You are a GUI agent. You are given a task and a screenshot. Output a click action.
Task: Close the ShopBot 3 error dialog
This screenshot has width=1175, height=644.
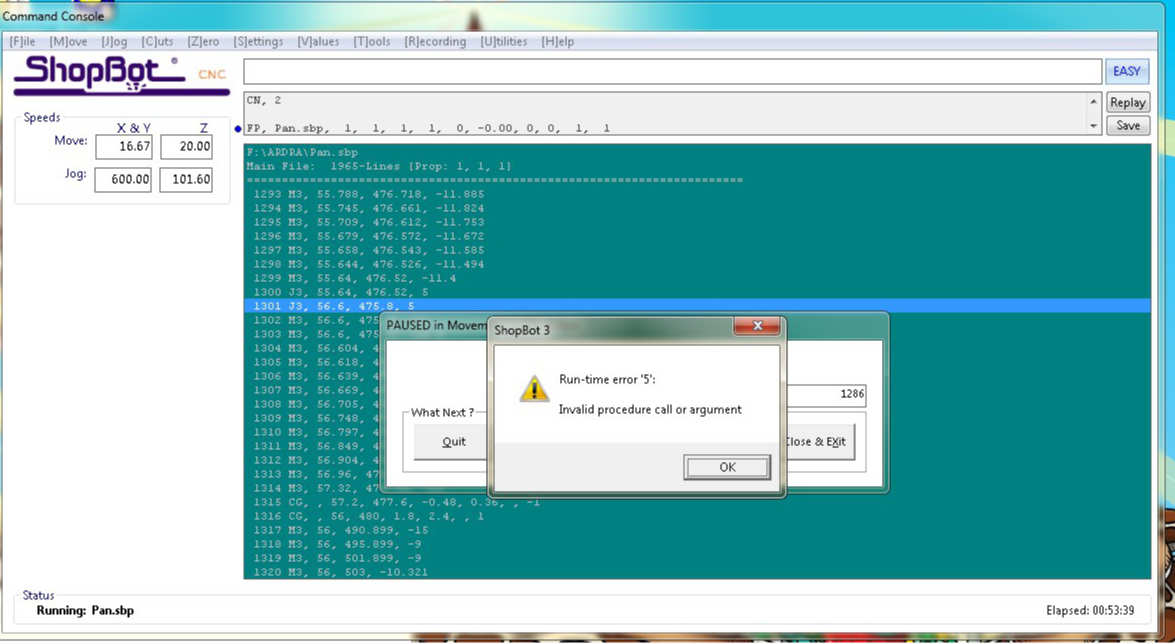[x=757, y=326]
